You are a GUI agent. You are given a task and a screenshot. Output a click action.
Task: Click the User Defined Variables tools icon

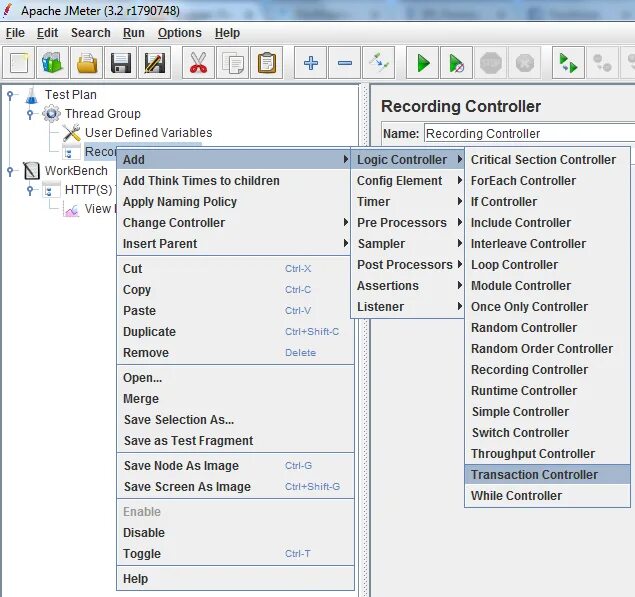click(72, 133)
